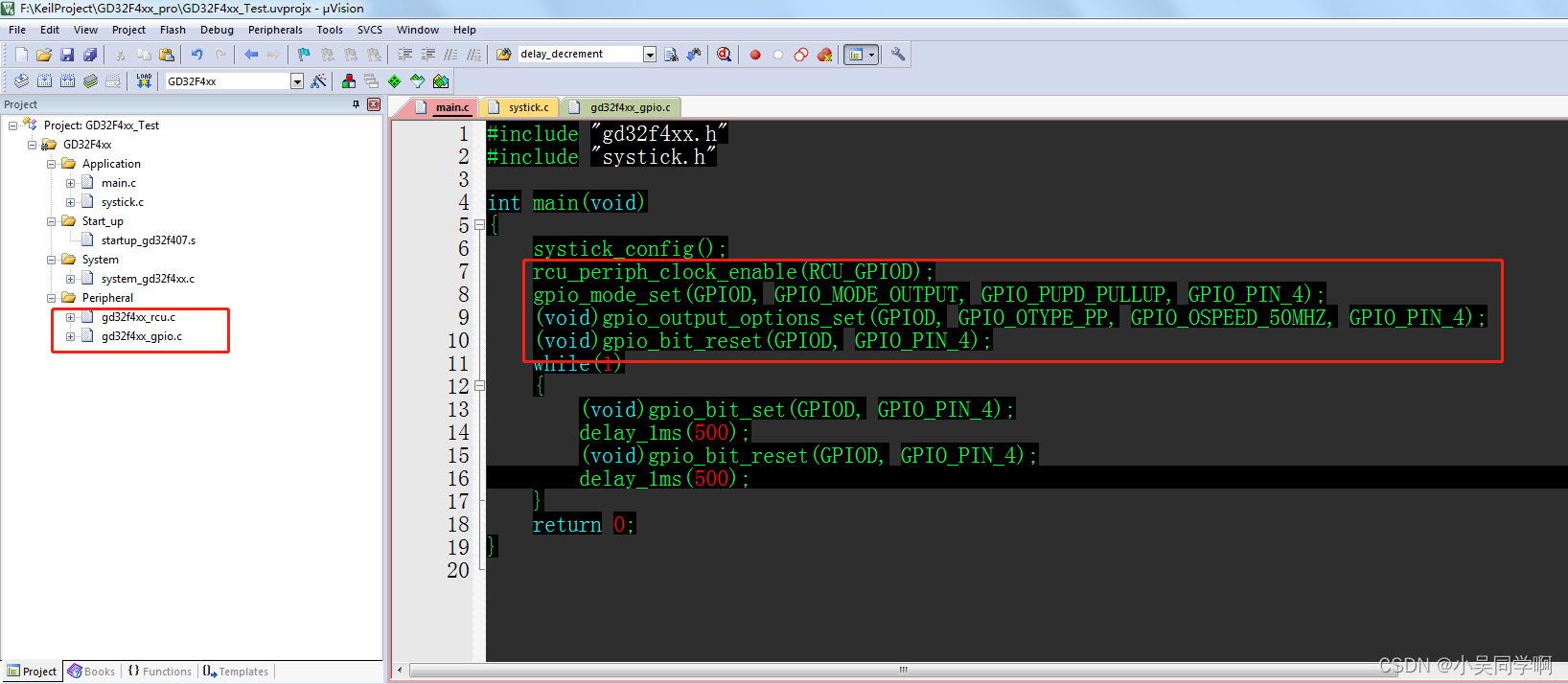The height and width of the screenshot is (684, 1568).
Task: Collapse the System group
Action: [x=51, y=260]
